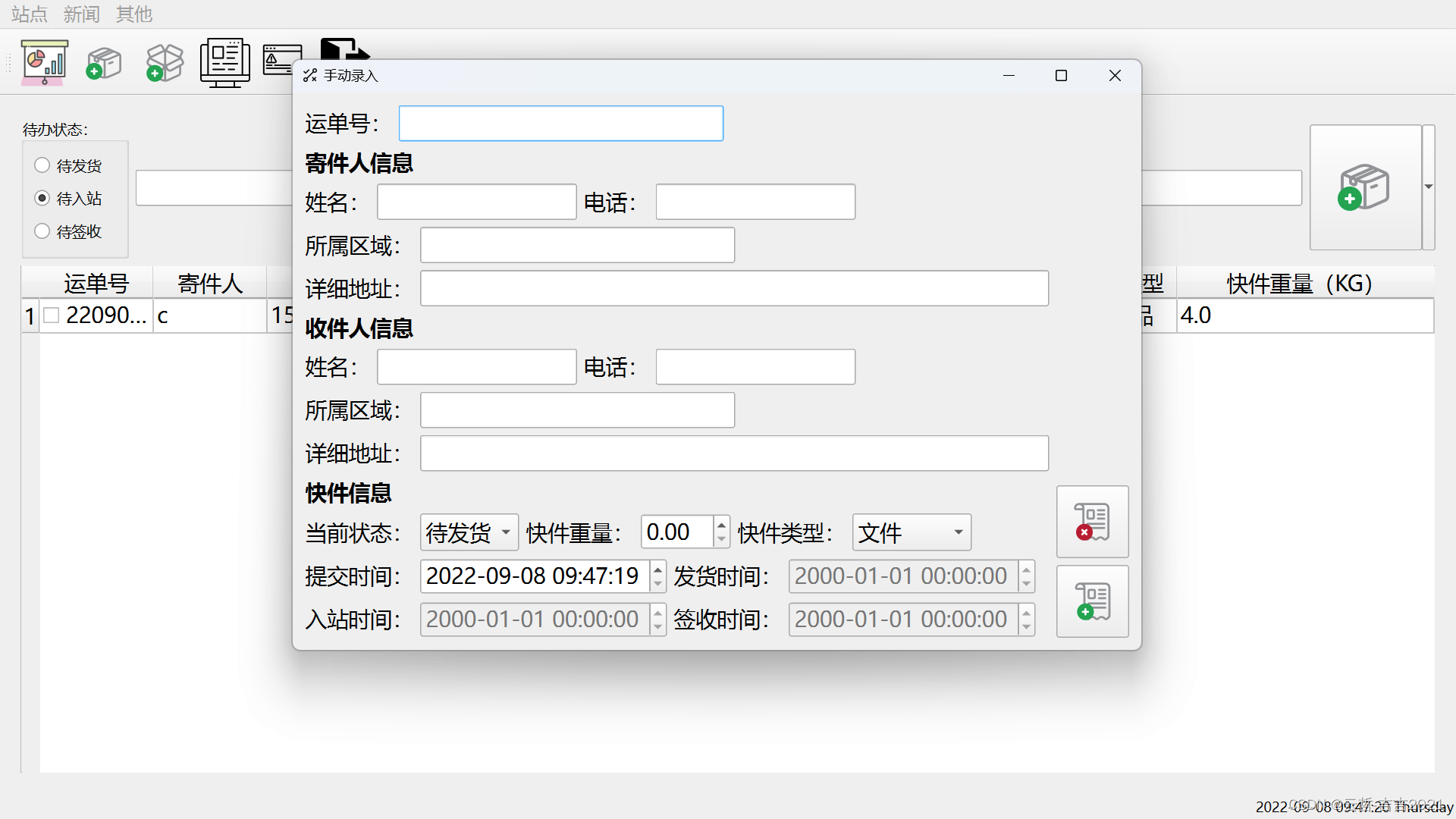Click the 运单号 column header

pos(96,283)
